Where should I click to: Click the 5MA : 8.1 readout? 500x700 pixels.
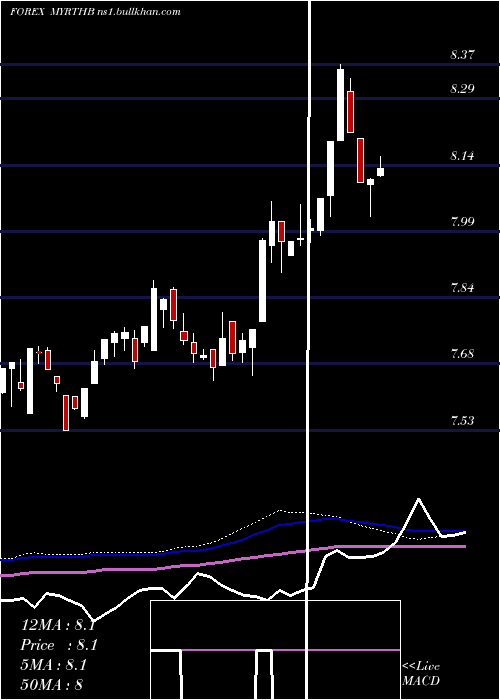click(54, 665)
